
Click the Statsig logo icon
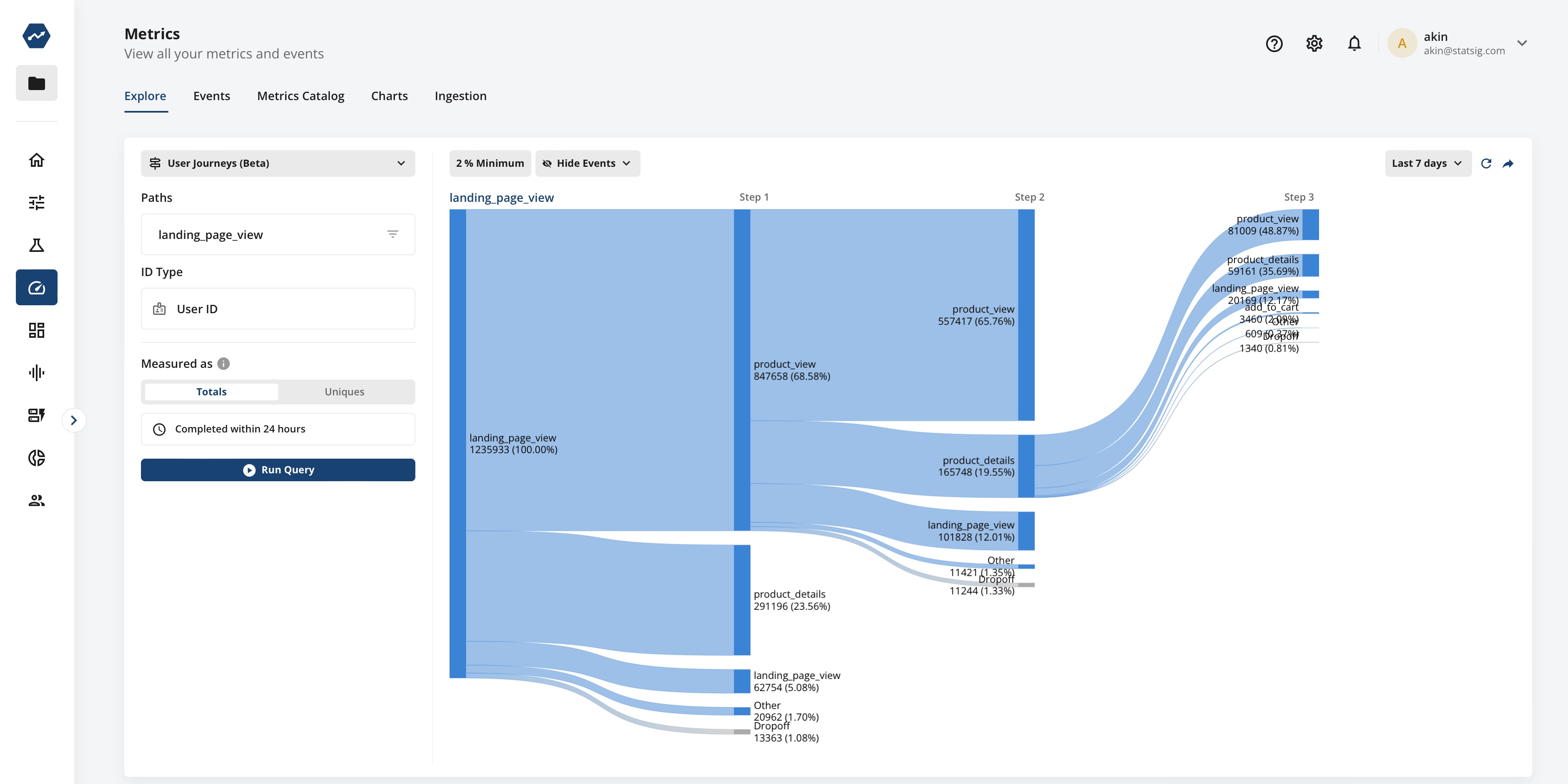(x=37, y=35)
